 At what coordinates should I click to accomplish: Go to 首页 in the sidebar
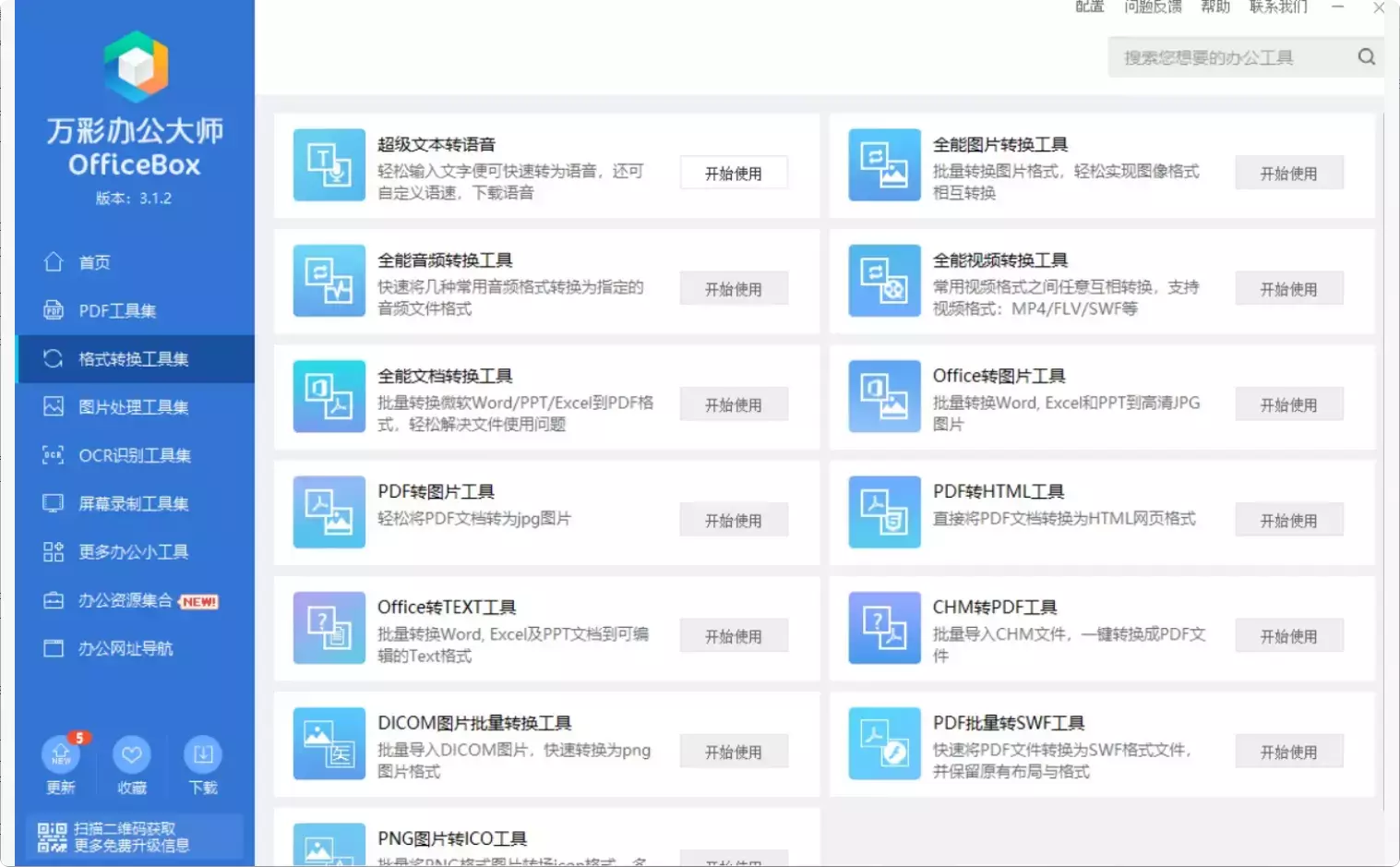(92, 262)
